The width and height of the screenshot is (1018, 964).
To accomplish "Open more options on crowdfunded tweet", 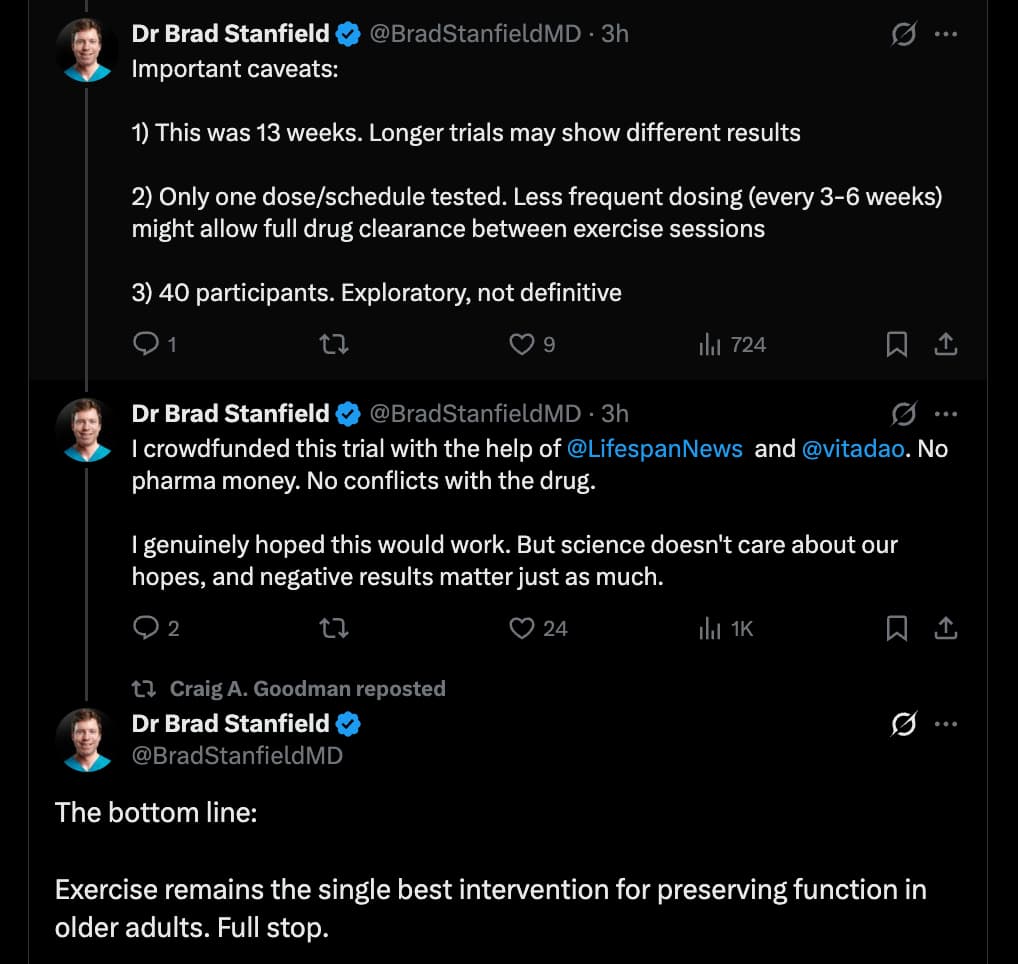I will pyautogui.click(x=945, y=413).
